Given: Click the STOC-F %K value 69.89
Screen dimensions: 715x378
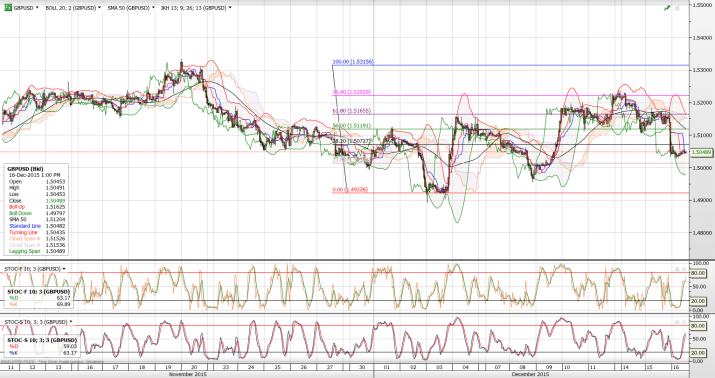Looking at the screenshot, I should tap(63, 304).
